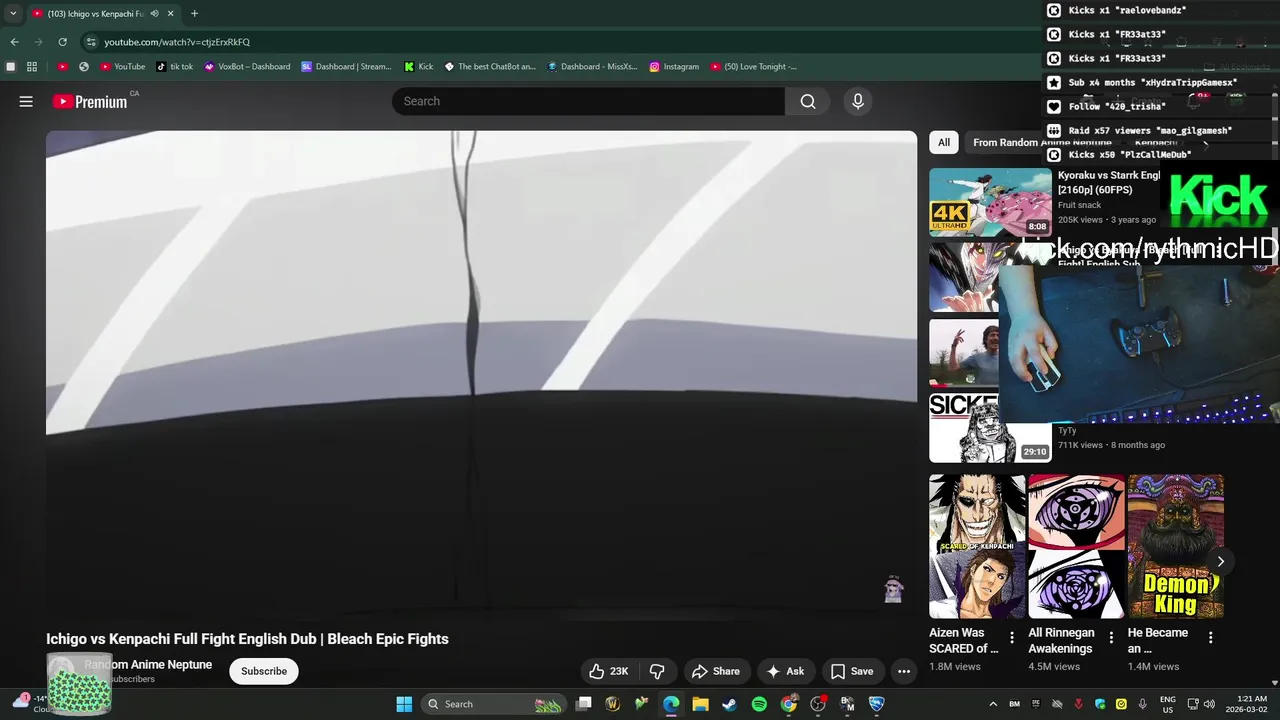Open Aizen Was SCARED of Kenpachi short
The width and height of the screenshot is (1280, 720).
click(977, 546)
